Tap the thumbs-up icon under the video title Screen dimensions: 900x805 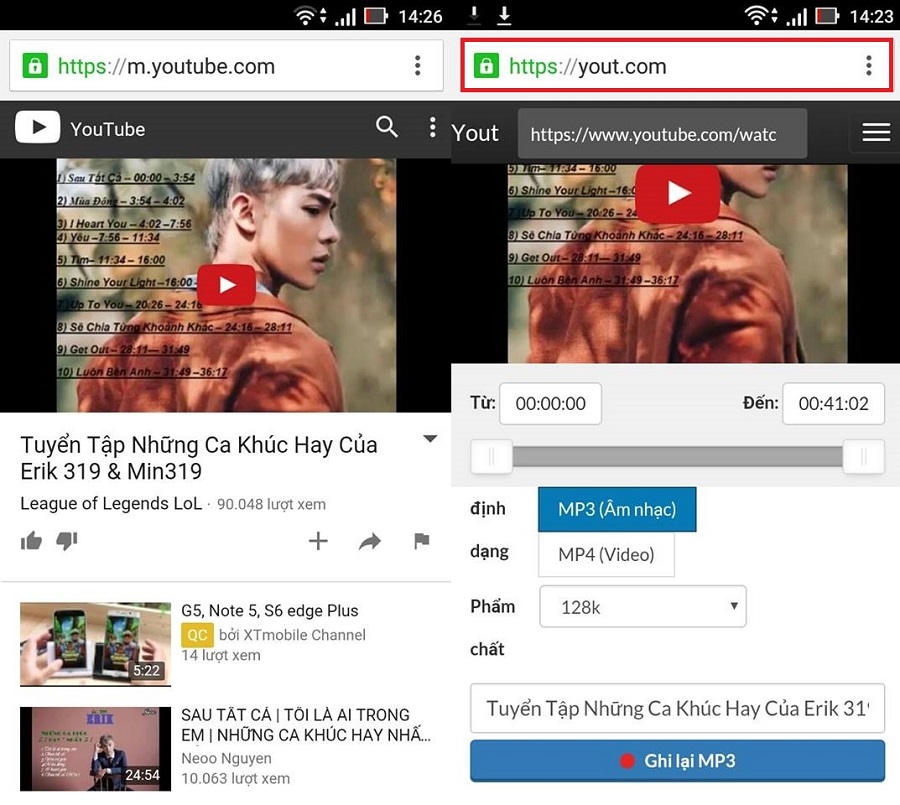tap(31, 541)
